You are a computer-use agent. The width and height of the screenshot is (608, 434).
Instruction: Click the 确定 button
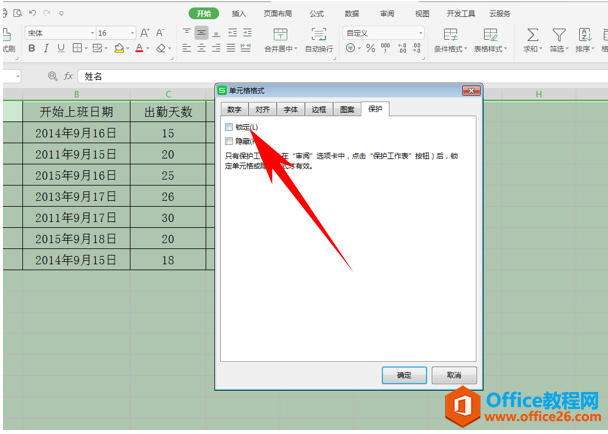click(404, 375)
